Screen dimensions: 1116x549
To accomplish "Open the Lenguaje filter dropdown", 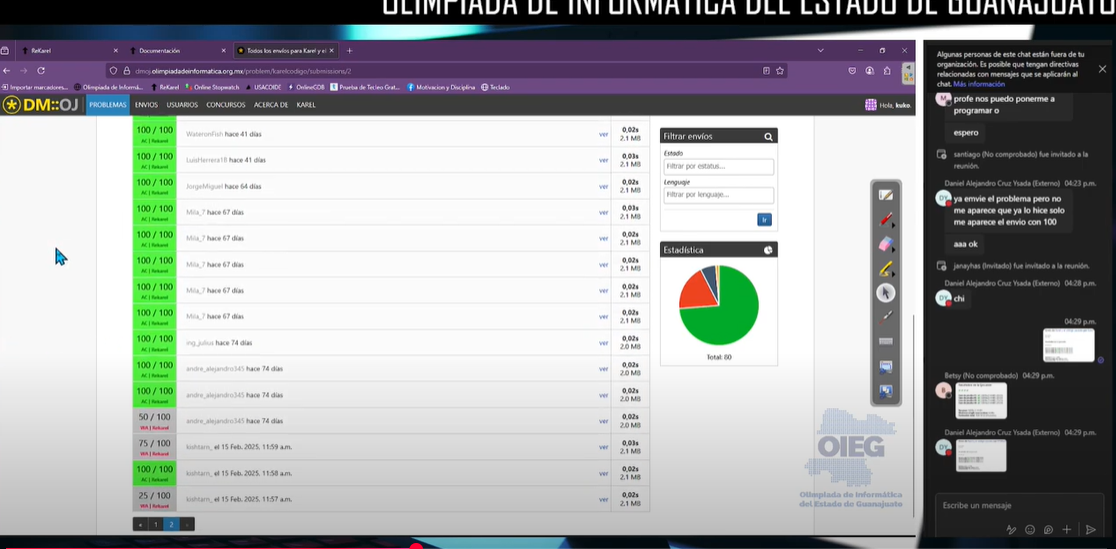I will [718, 195].
